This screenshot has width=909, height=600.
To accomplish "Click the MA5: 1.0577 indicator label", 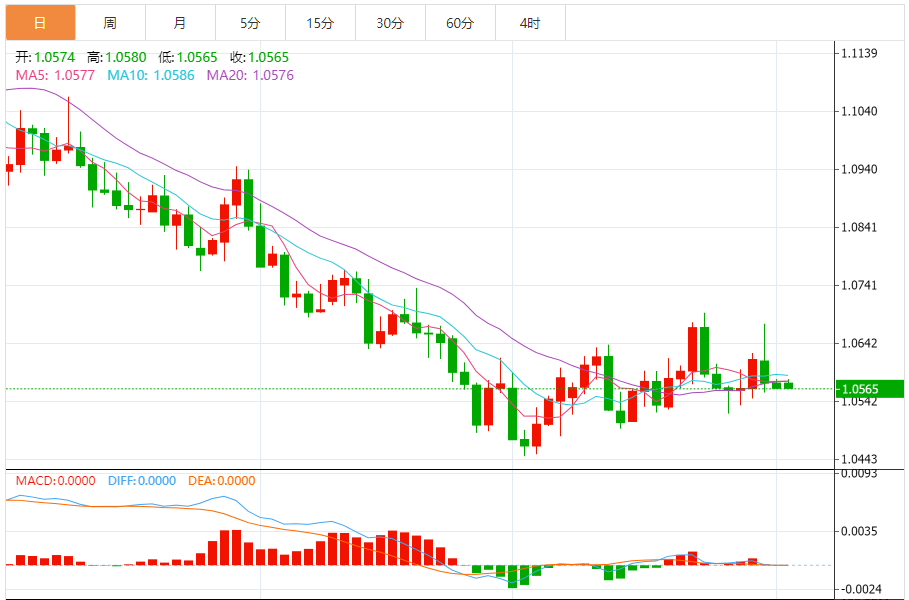I will pos(55,75).
